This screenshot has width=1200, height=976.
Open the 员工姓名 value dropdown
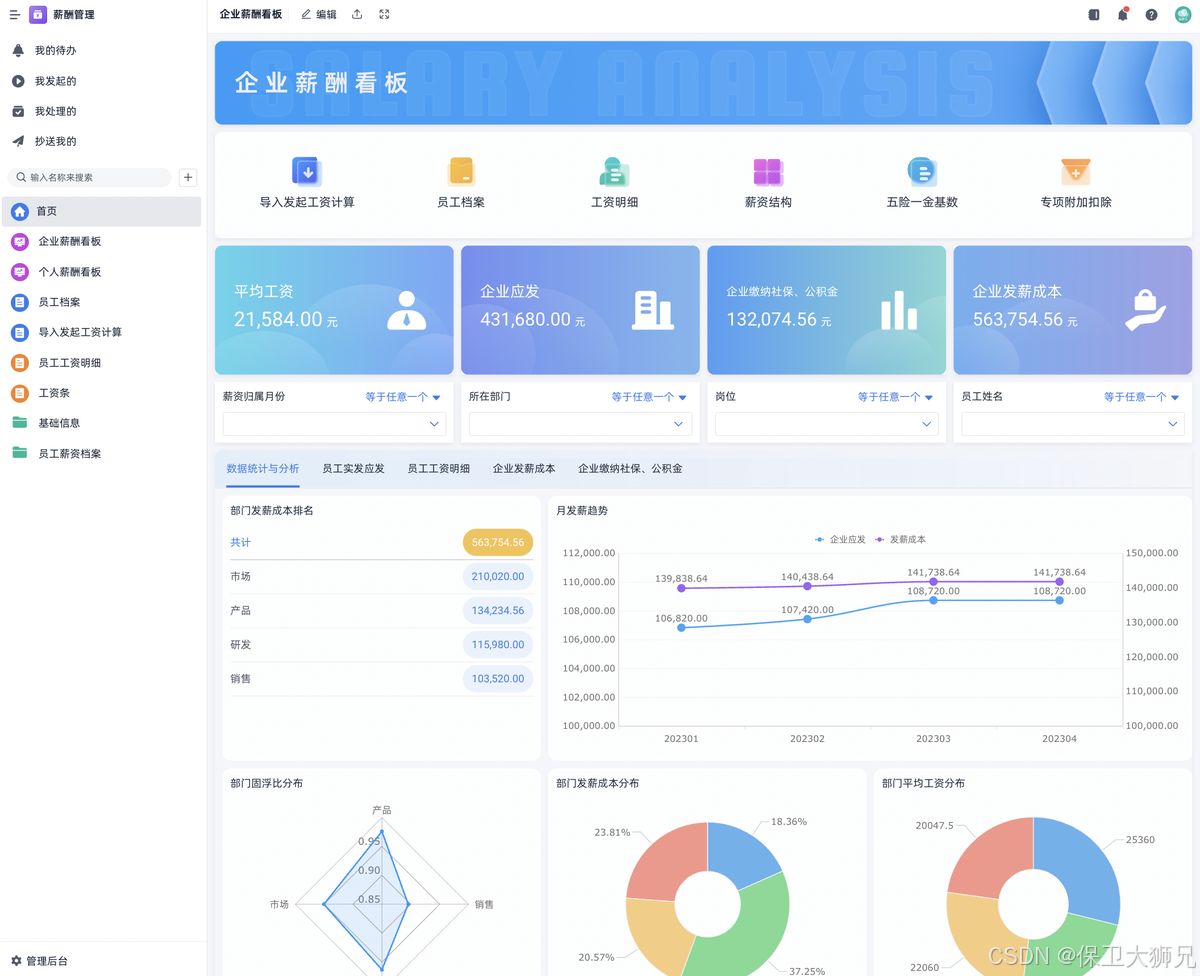[1073, 424]
